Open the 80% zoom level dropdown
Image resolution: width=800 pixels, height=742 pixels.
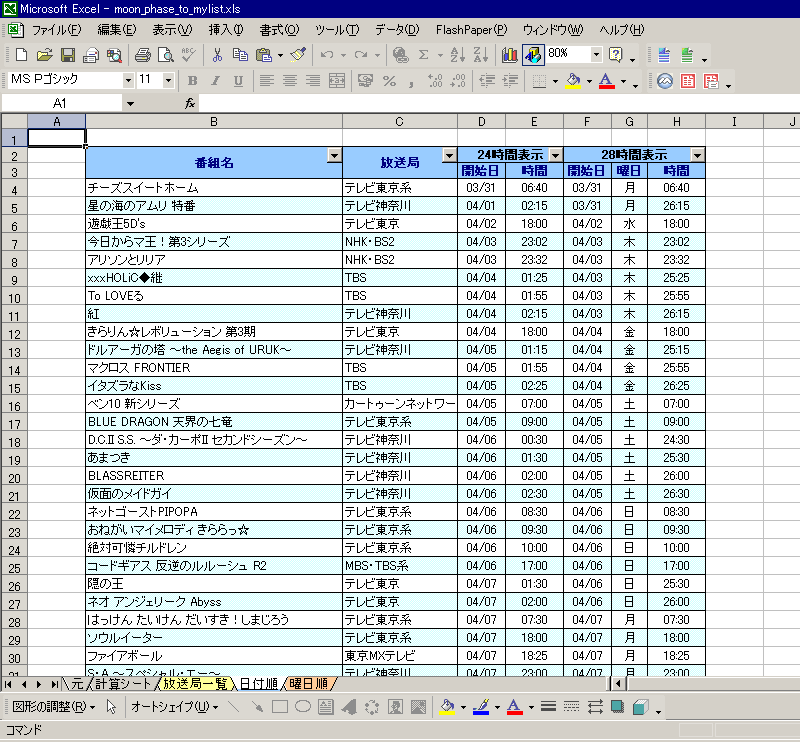(x=597, y=54)
